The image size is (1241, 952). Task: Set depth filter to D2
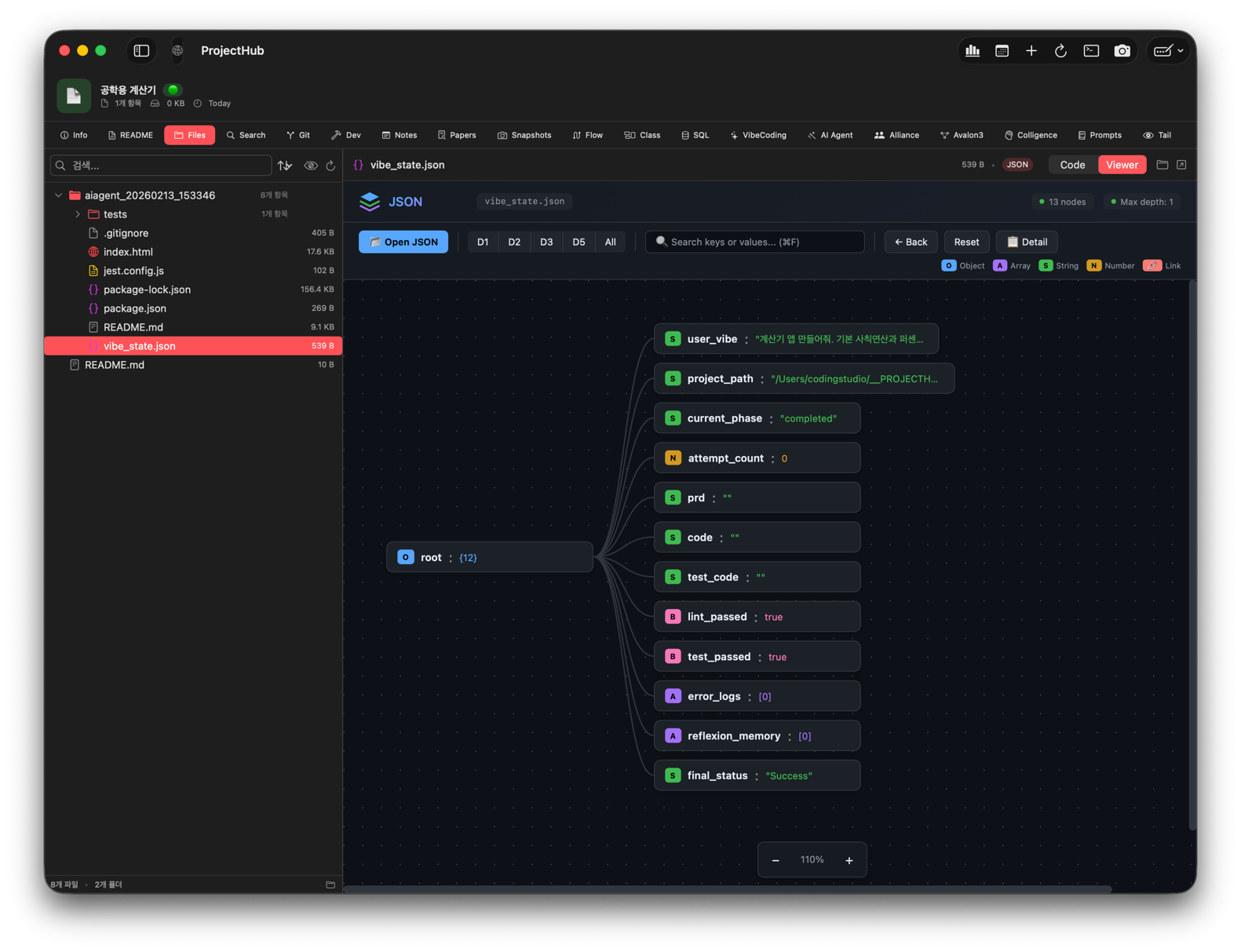514,242
